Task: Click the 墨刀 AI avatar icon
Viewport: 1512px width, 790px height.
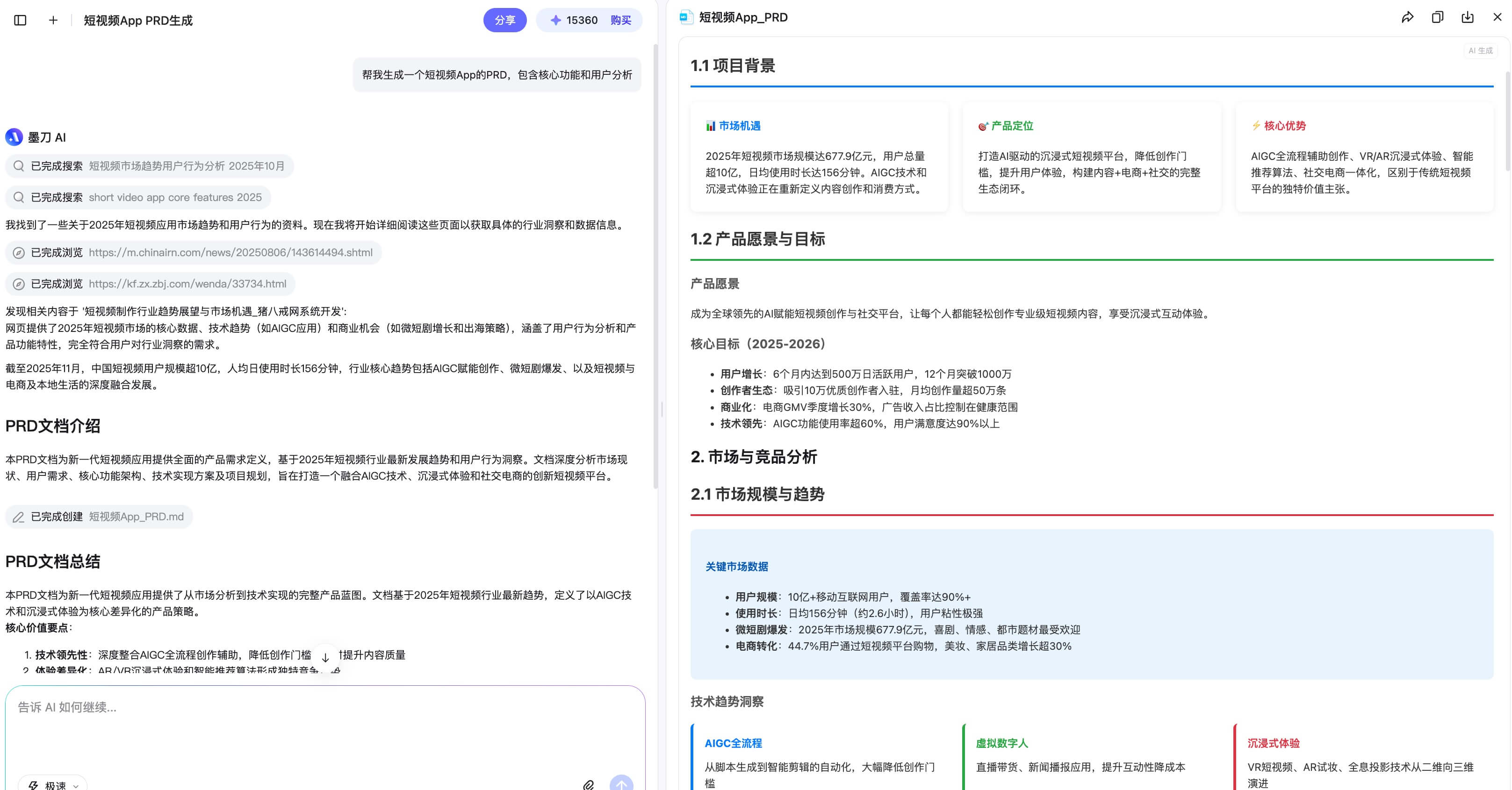Action: (14, 137)
